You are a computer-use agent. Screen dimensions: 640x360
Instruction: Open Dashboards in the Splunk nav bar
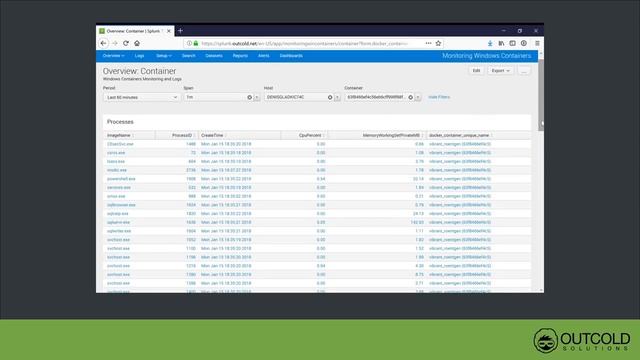click(291, 56)
